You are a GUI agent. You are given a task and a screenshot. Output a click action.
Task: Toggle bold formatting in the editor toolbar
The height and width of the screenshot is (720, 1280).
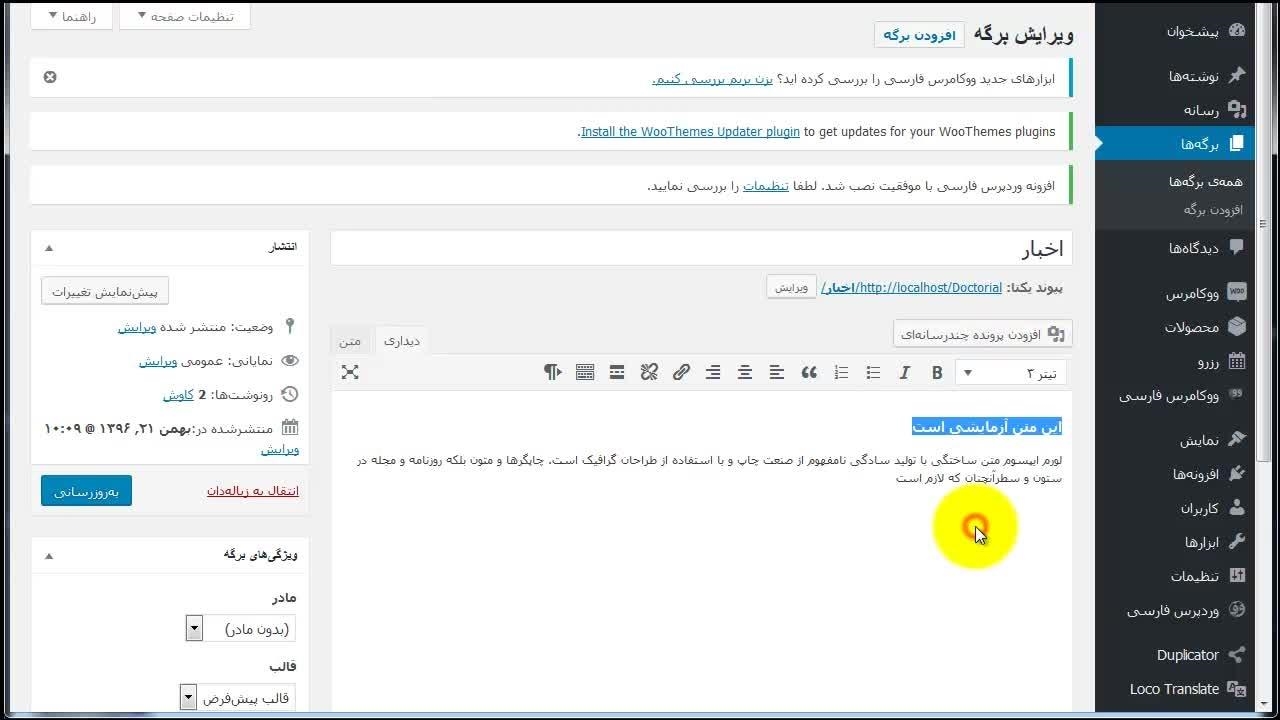click(937, 373)
